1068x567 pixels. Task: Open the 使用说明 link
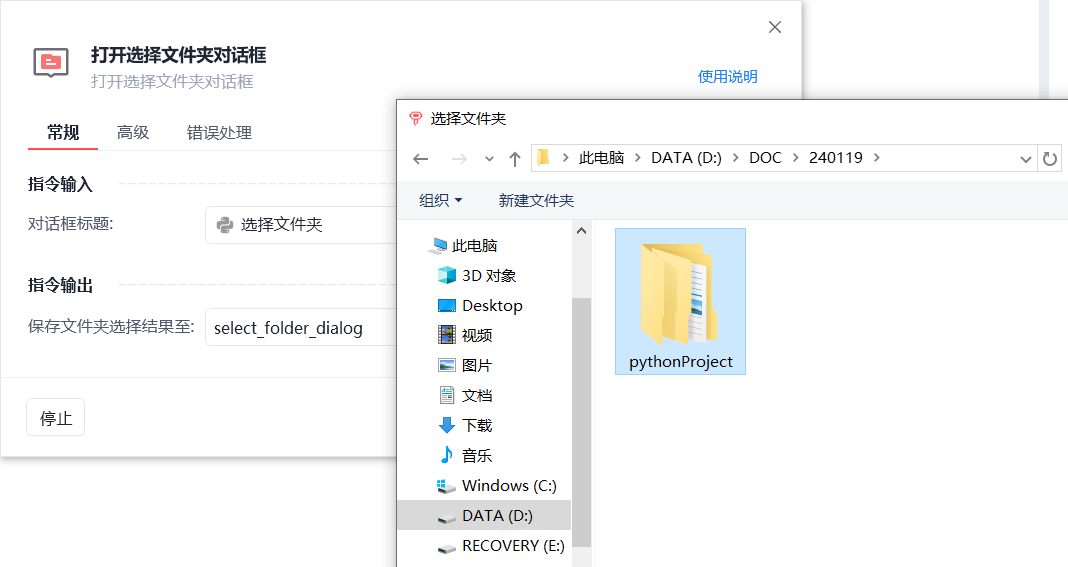[x=727, y=76]
